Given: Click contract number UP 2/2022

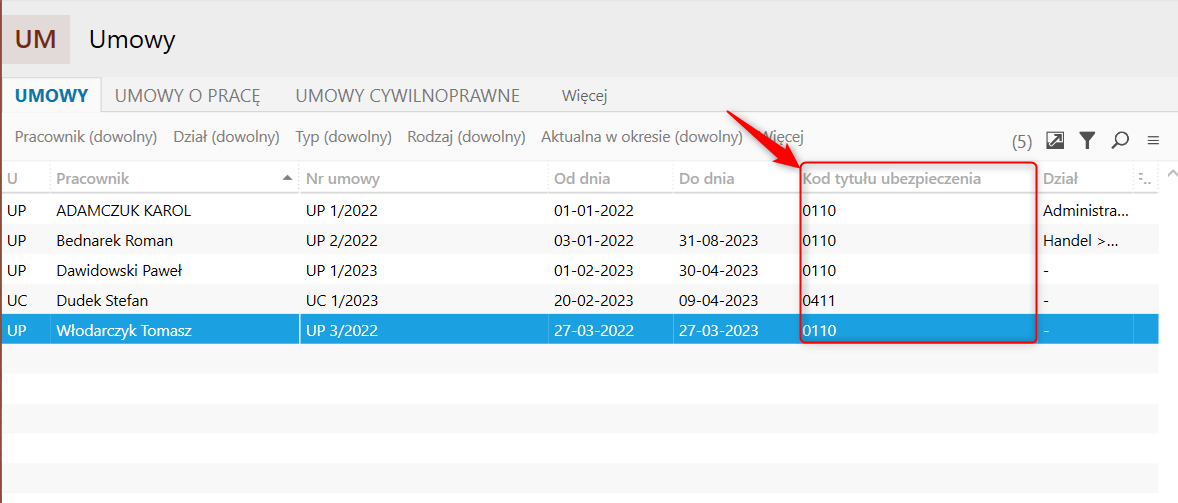Looking at the screenshot, I should point(341,241).
